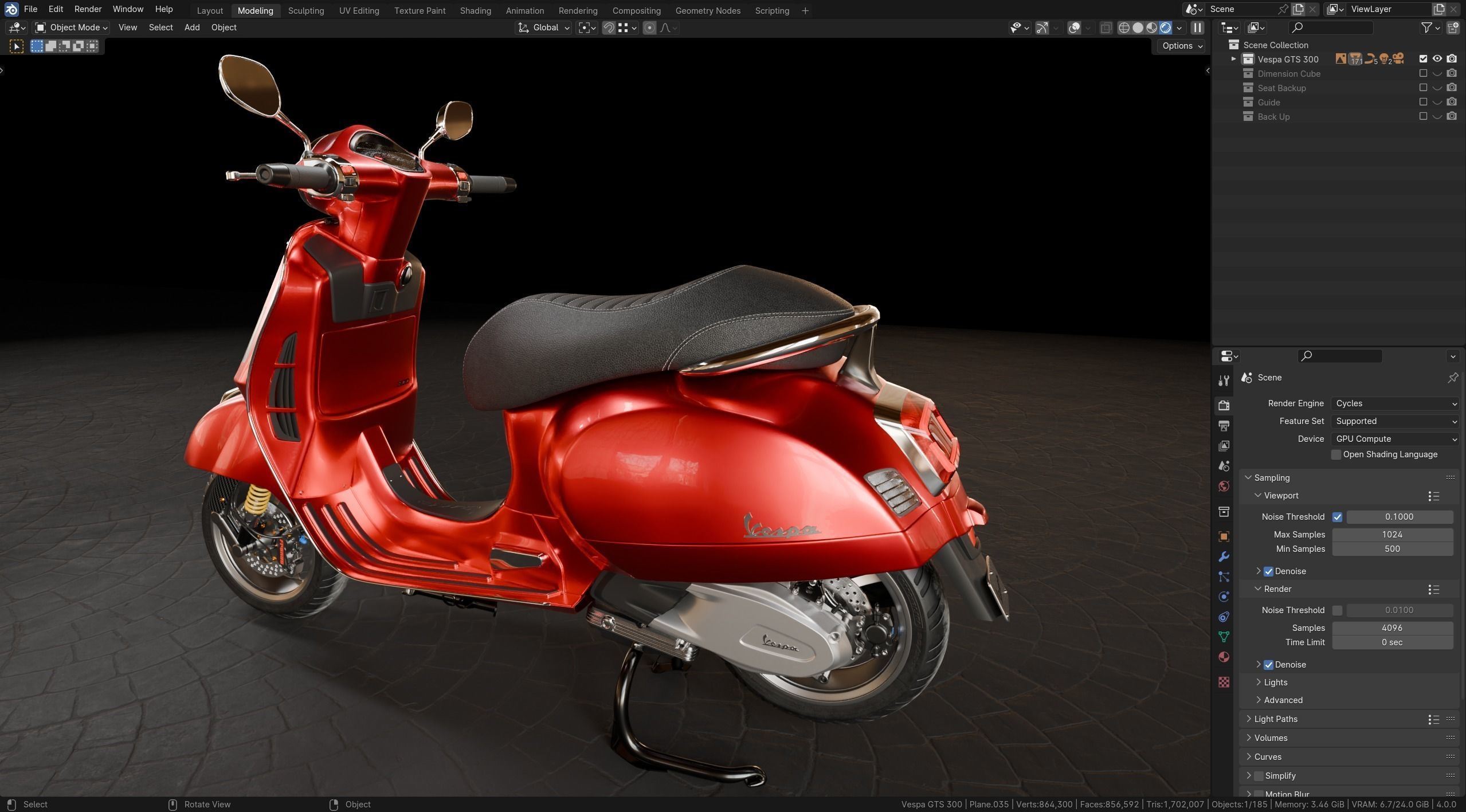The width and height of the screenshot is (1466, 812).
Task: Open the Output properties tab
Action: [1224, 426]
